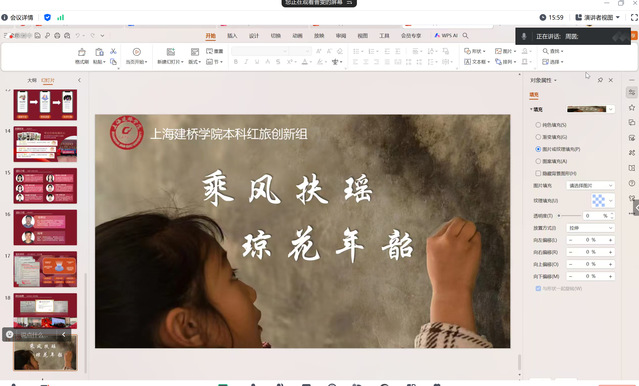Click the Cut scissors icon
The width and height of the screenshot is (639, 386).
113,51
